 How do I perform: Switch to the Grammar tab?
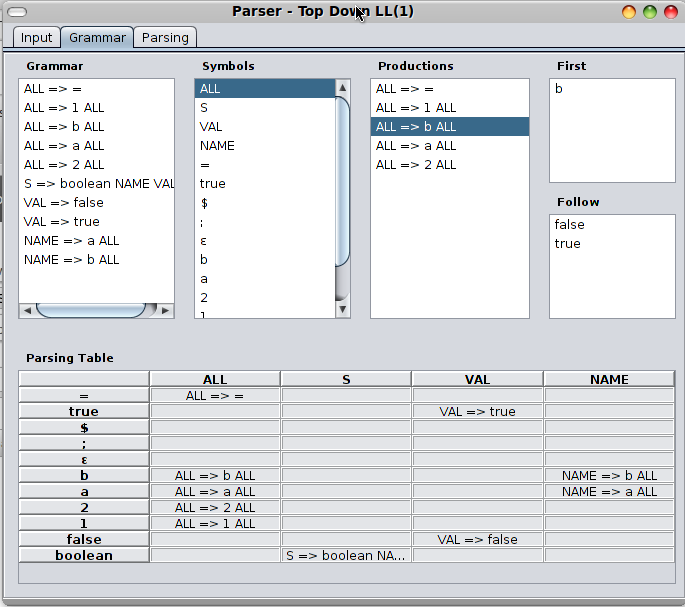tap(97, 38)
